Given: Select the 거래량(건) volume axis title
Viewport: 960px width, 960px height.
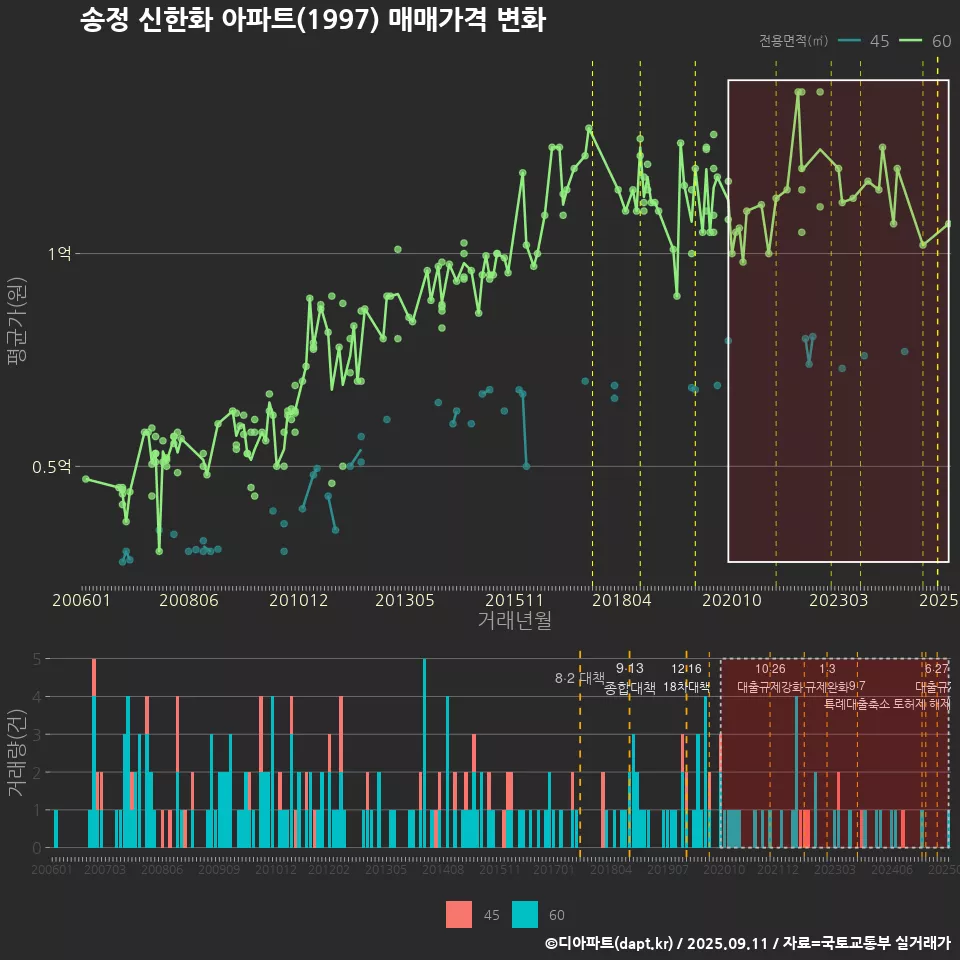Looking at the screenshot, I should tap(17, 753).
